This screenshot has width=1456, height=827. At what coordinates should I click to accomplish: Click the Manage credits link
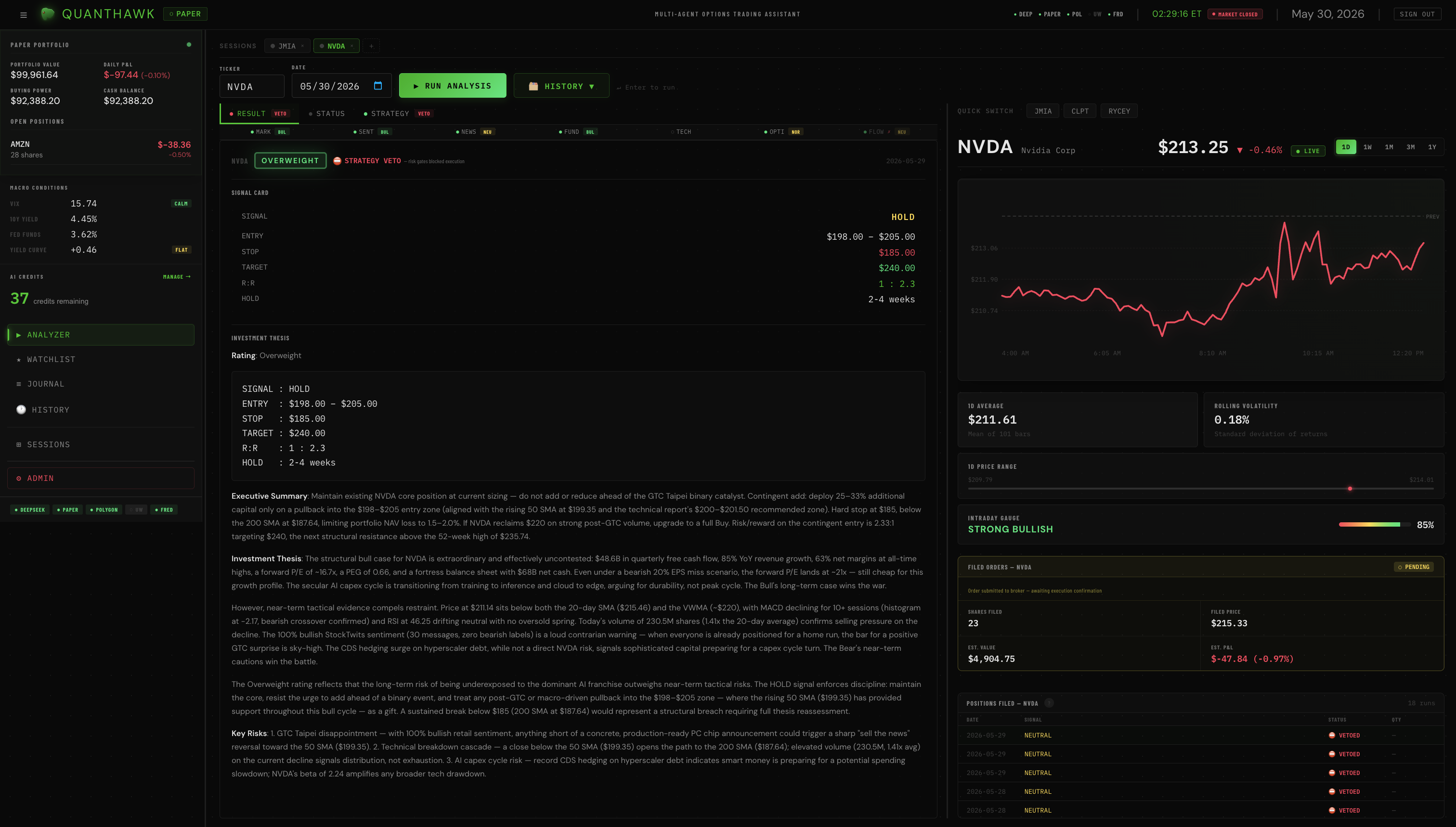tap(177, 277)
